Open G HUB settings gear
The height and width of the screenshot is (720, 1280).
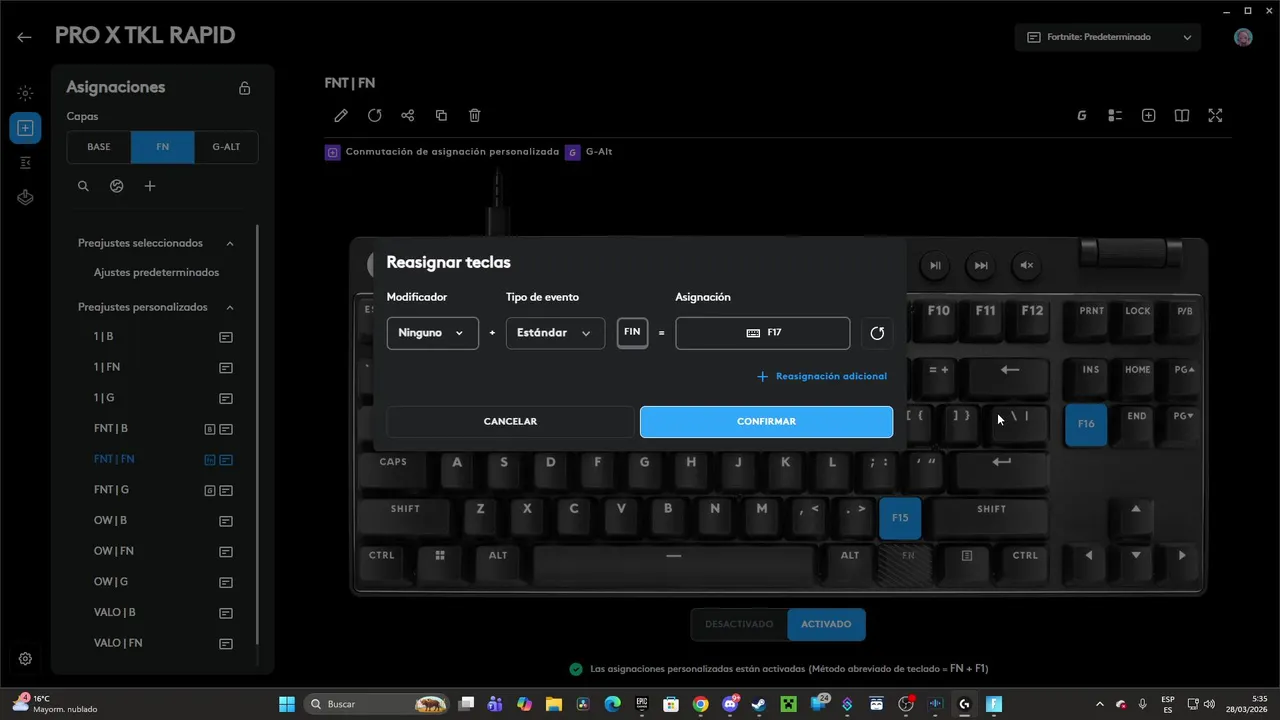[25, 659]
